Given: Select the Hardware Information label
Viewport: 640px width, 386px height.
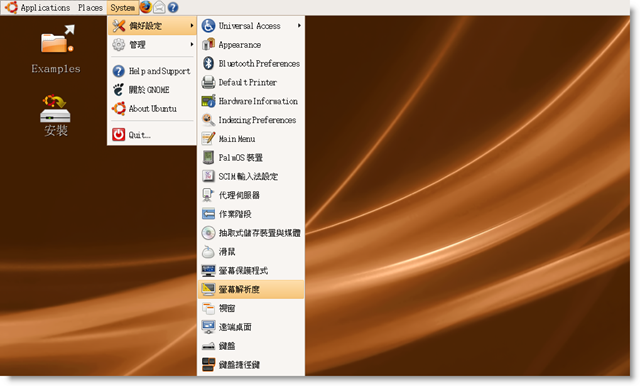Looking at the screenshot, I should pos(258,101).
